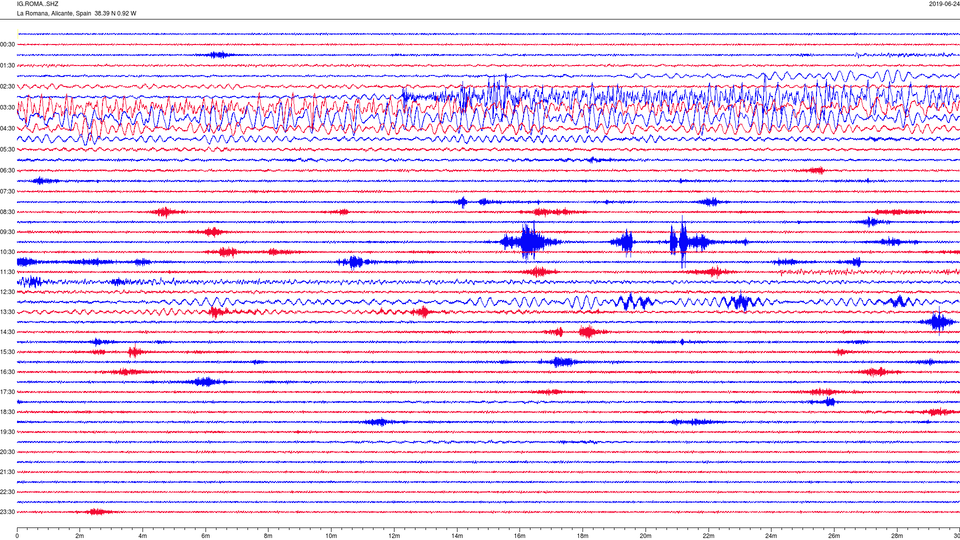Screen dimensions: 960x540
Task: Select the 20:30 time label
Action: 7,452
